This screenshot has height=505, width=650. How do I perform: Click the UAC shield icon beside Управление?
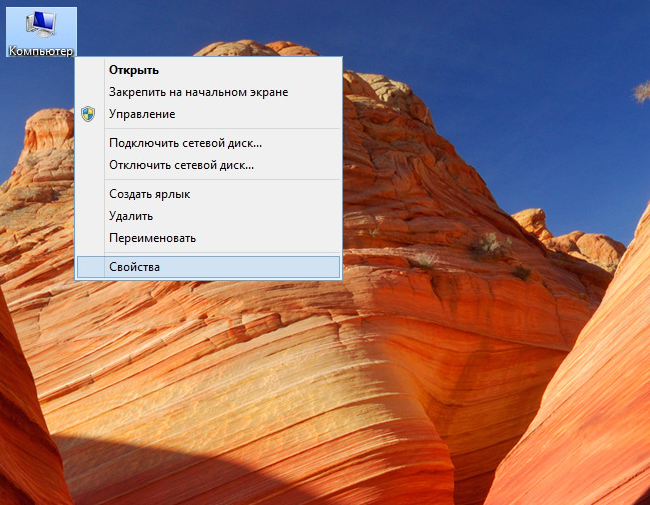[x=88, y=114]
